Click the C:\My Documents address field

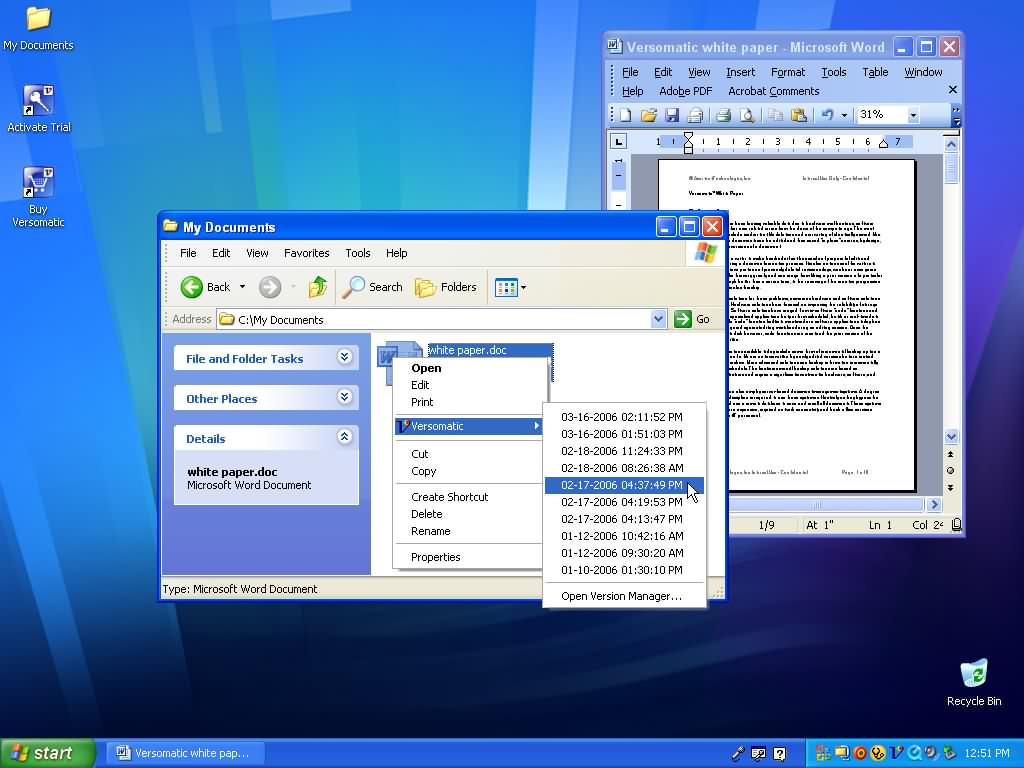(434, 319)
